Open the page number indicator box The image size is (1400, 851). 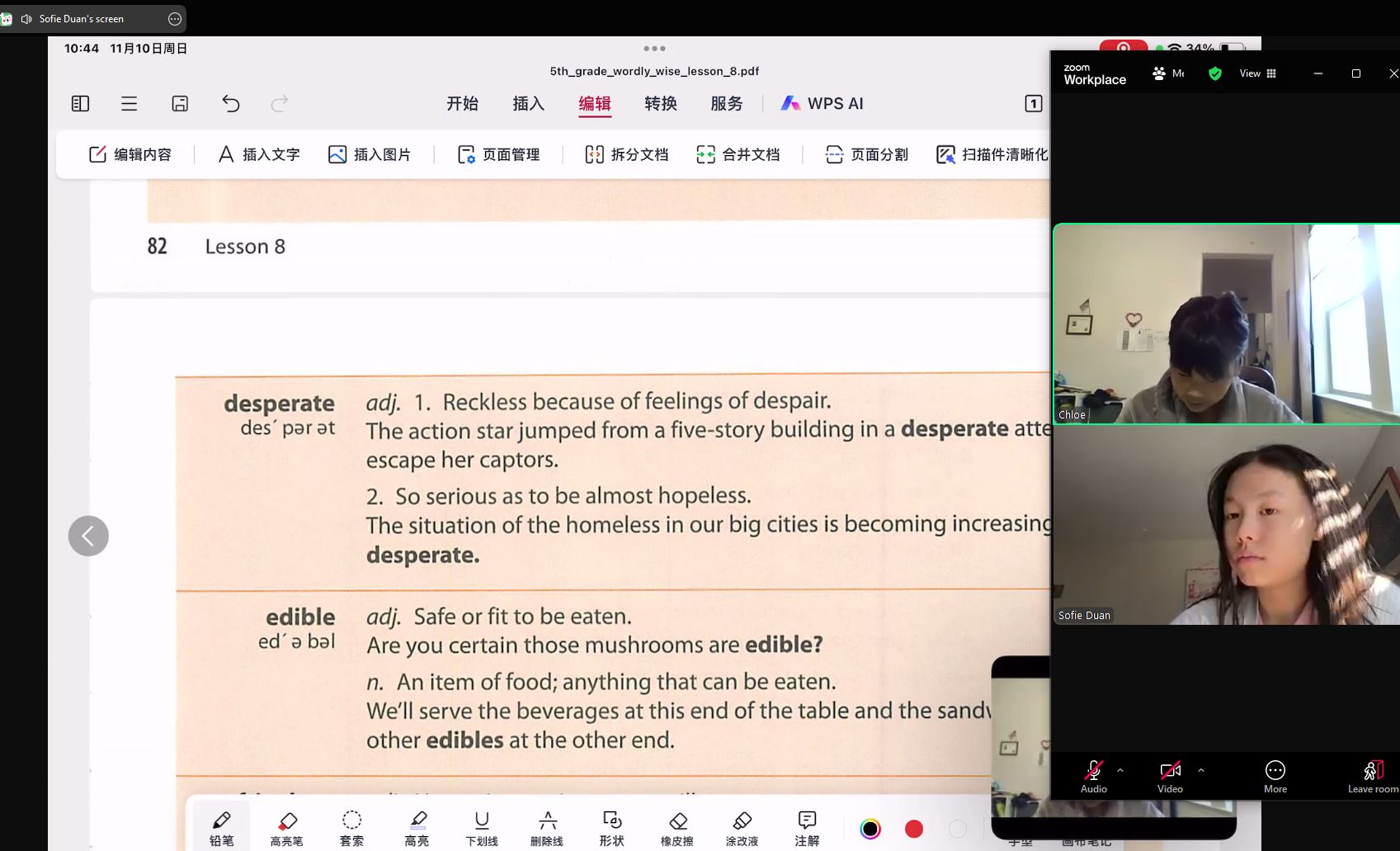point(1034,103)
